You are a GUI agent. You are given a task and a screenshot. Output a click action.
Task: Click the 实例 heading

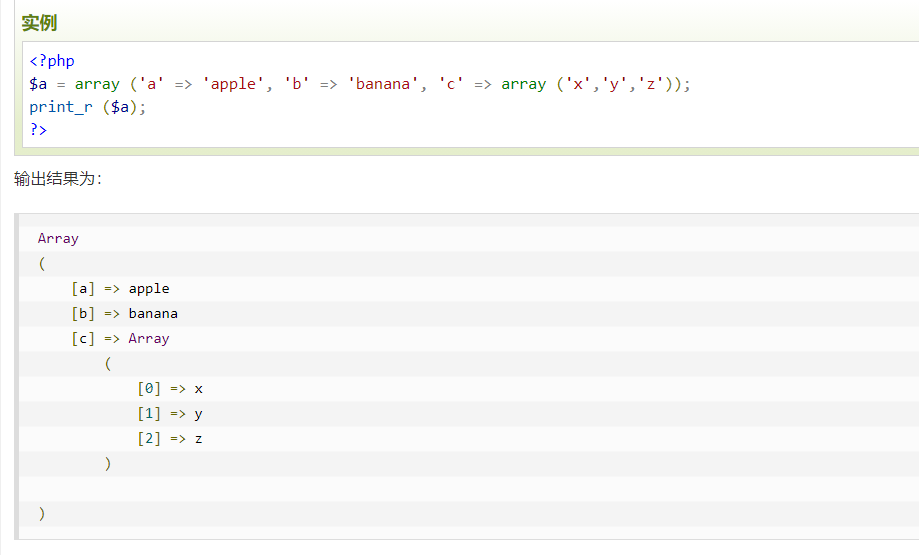point(39,22)
